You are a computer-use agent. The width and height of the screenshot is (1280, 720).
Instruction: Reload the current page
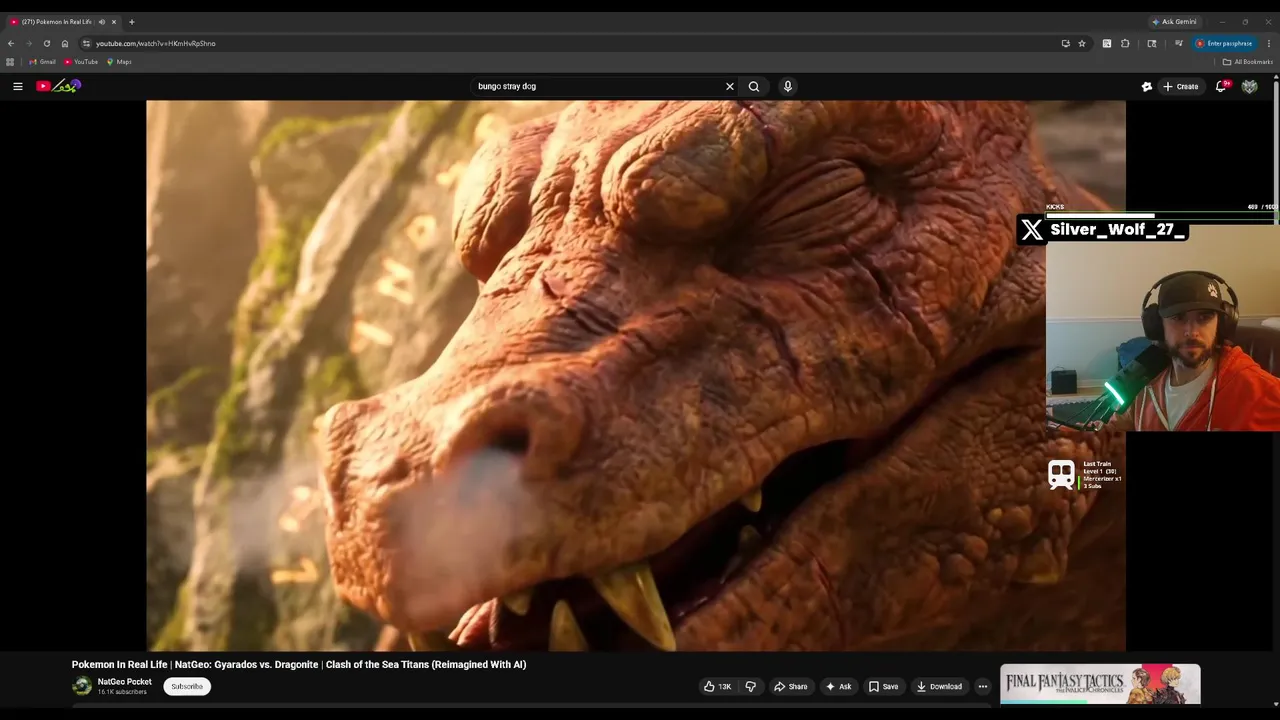[47, 43]
